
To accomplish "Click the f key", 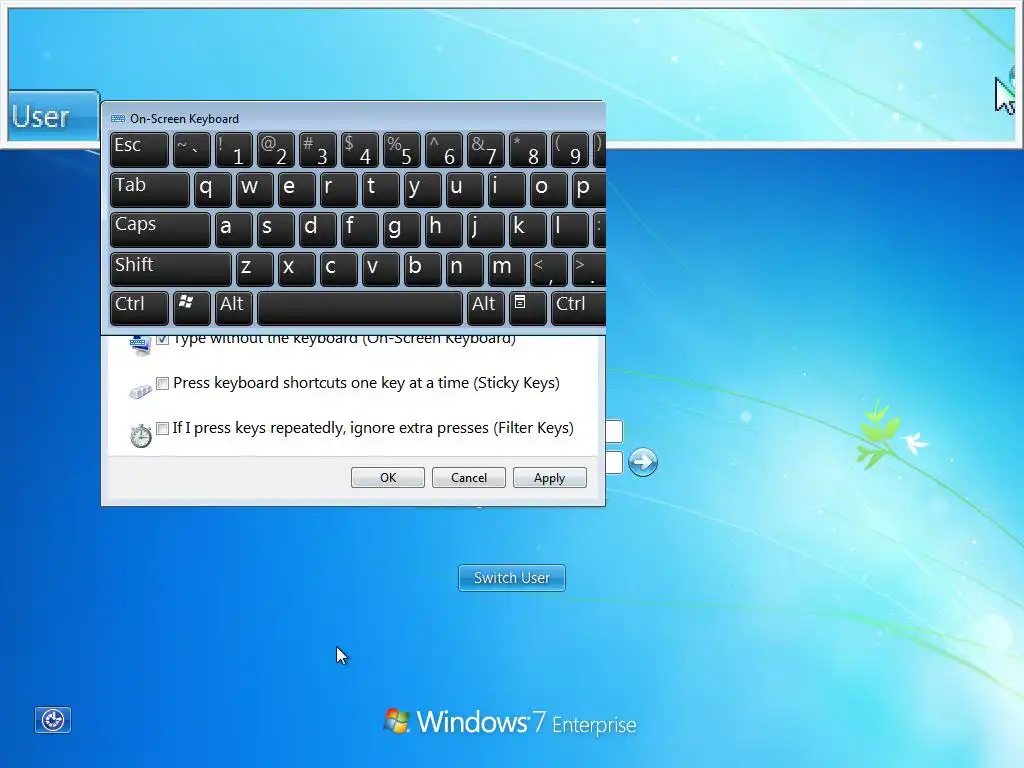I will click(360, 229).
